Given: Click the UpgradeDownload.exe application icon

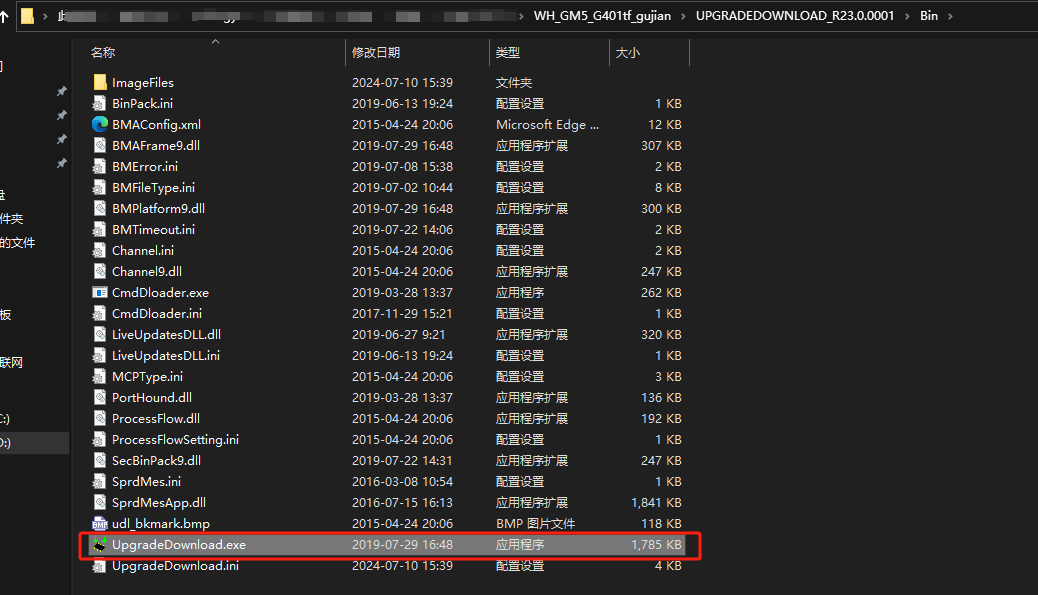Looking at the screenshot, I should [100, 545].
